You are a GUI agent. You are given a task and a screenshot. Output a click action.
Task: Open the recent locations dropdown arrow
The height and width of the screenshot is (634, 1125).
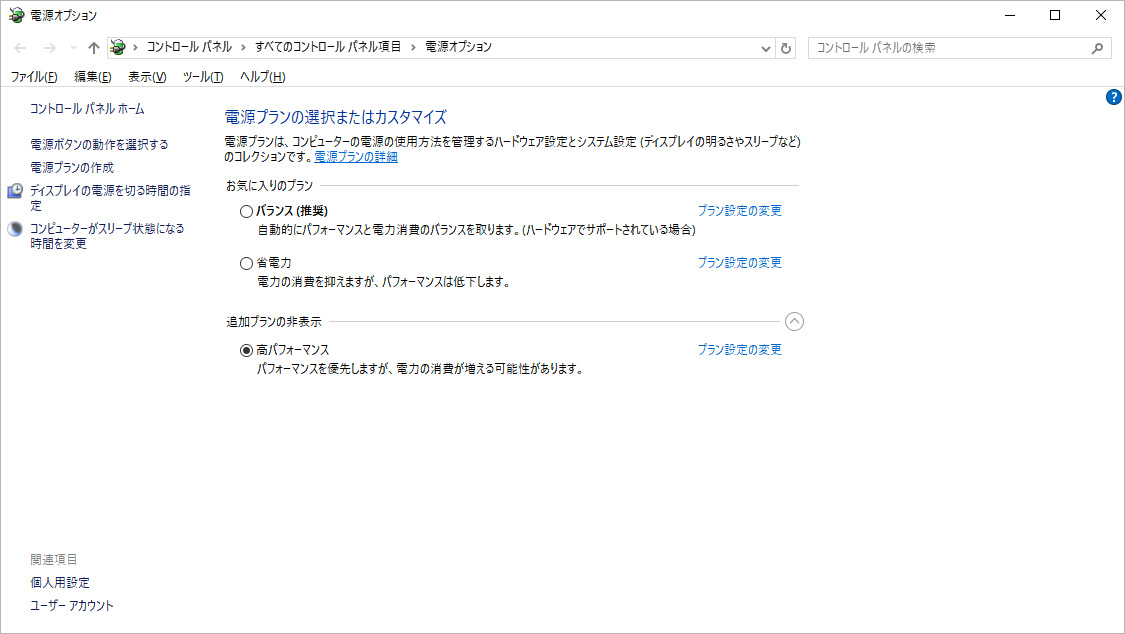pyautogui.click(x=73, y=48)
